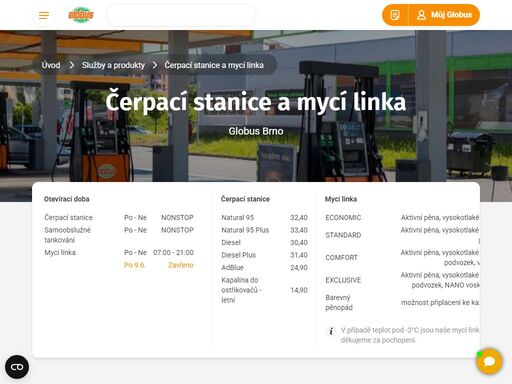The height and width of the screenshot is (384, 512).
Task: Open Můj Globus account button
Action: (444, 15)
